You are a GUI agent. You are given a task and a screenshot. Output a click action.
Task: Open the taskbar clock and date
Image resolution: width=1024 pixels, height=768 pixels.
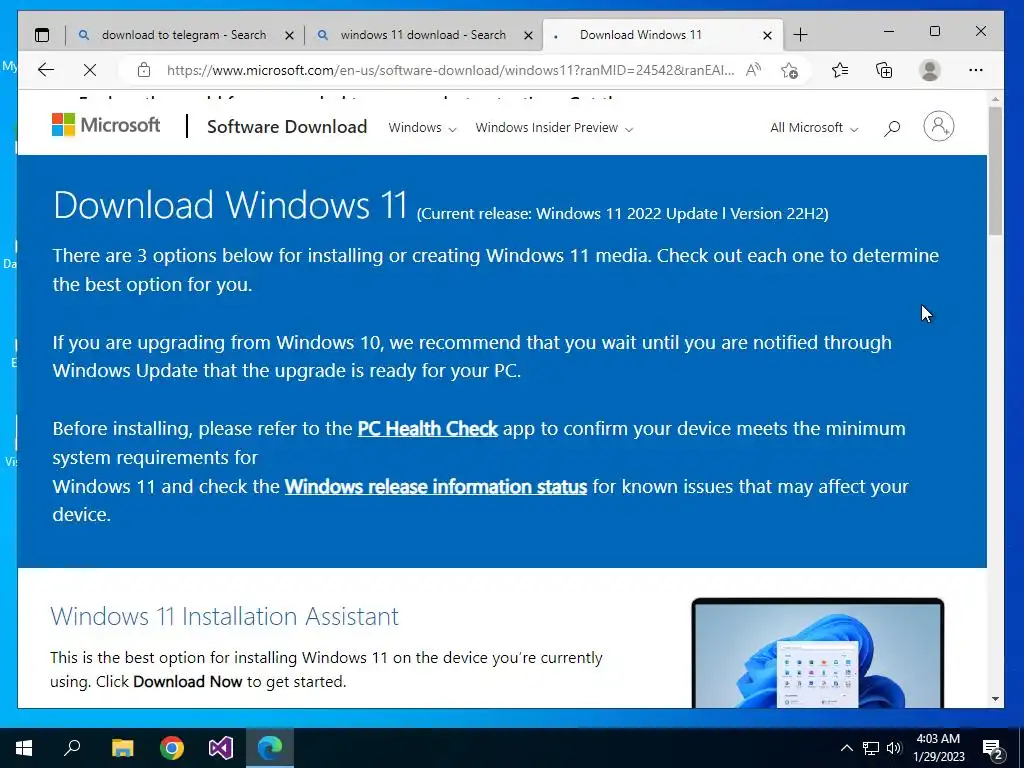[938, 748]
